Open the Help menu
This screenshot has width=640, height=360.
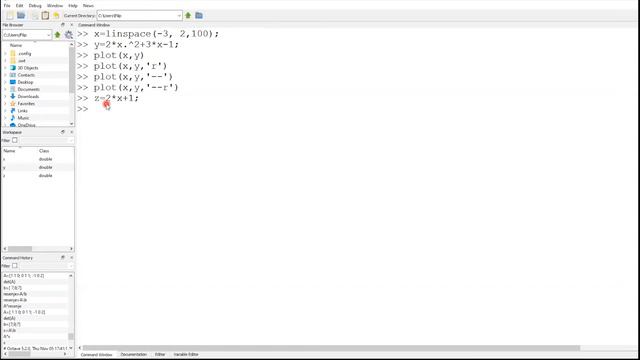tap(73, 6)
